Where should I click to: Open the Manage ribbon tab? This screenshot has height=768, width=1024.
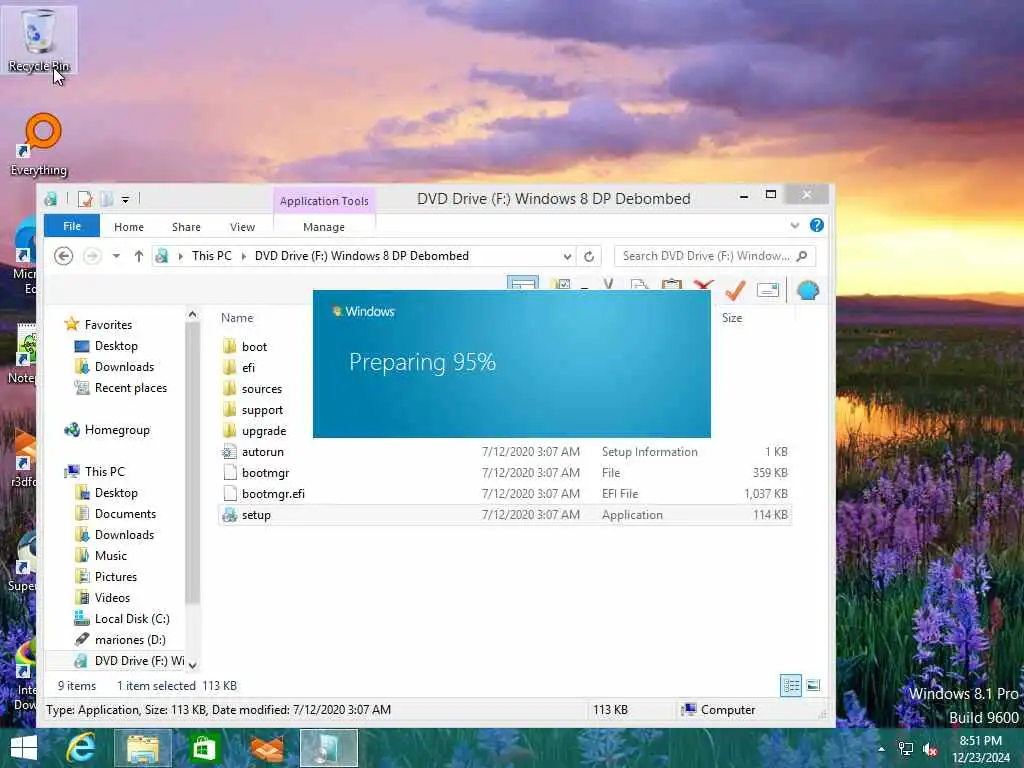point(324,227)
